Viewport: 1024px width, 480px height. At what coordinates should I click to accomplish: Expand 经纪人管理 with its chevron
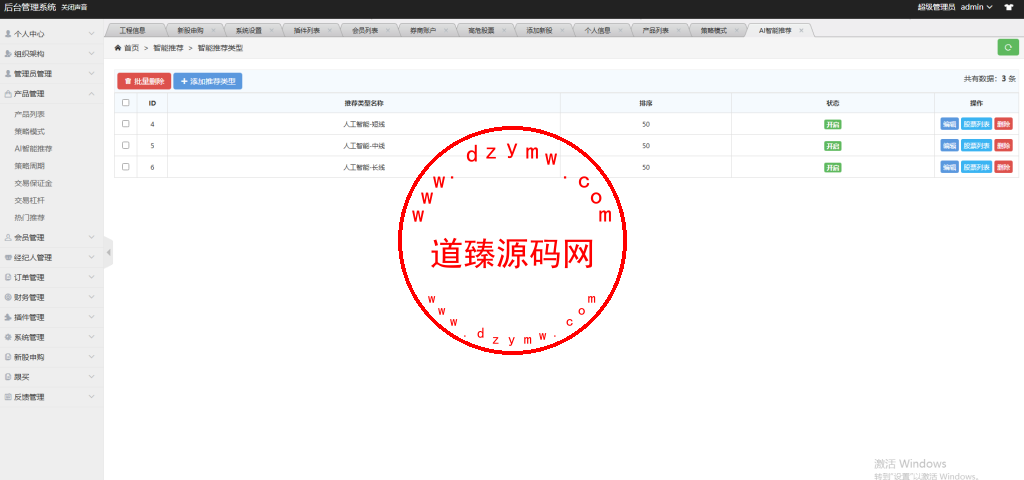[x=91, y=257]
